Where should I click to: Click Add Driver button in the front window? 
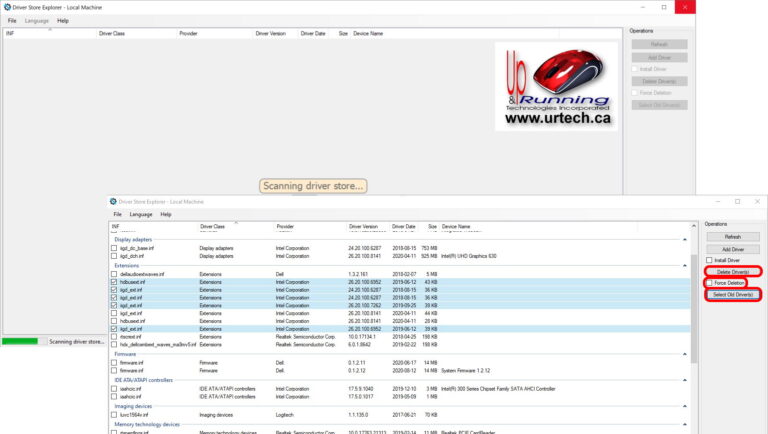(733, 249)
